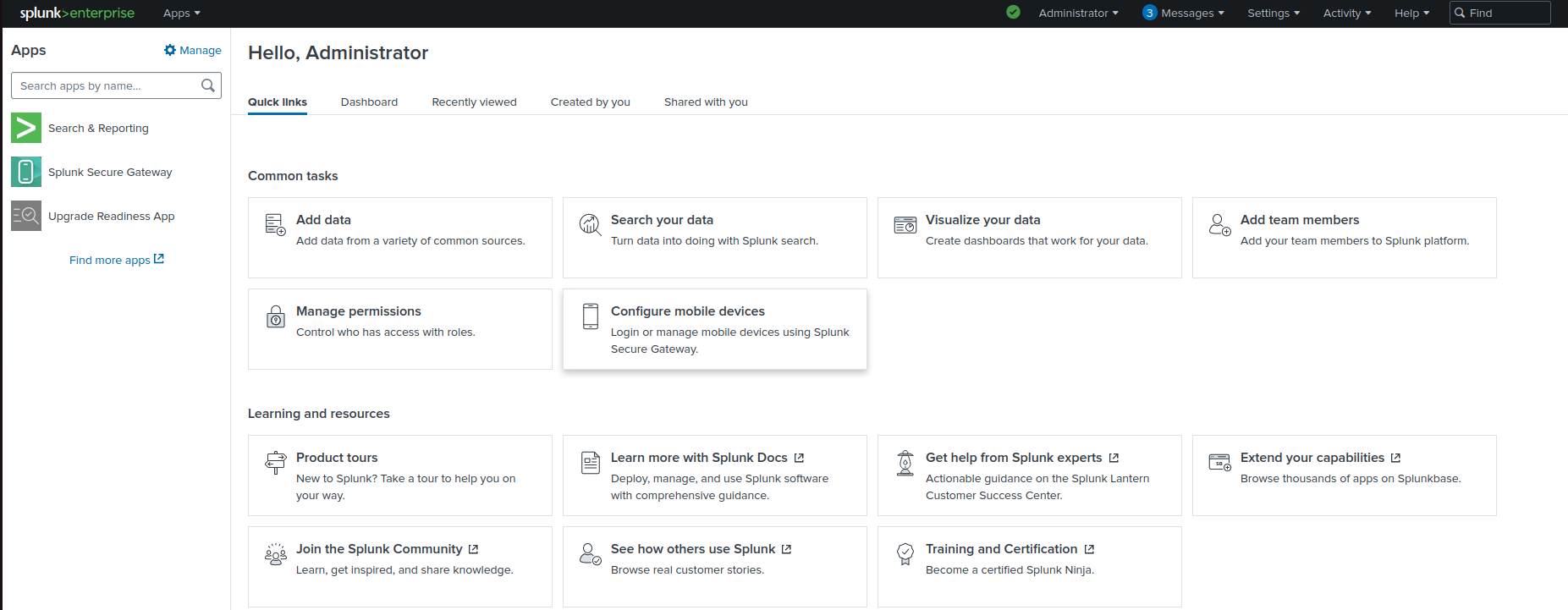Expand the Help dropdown

coord(1411,13)
